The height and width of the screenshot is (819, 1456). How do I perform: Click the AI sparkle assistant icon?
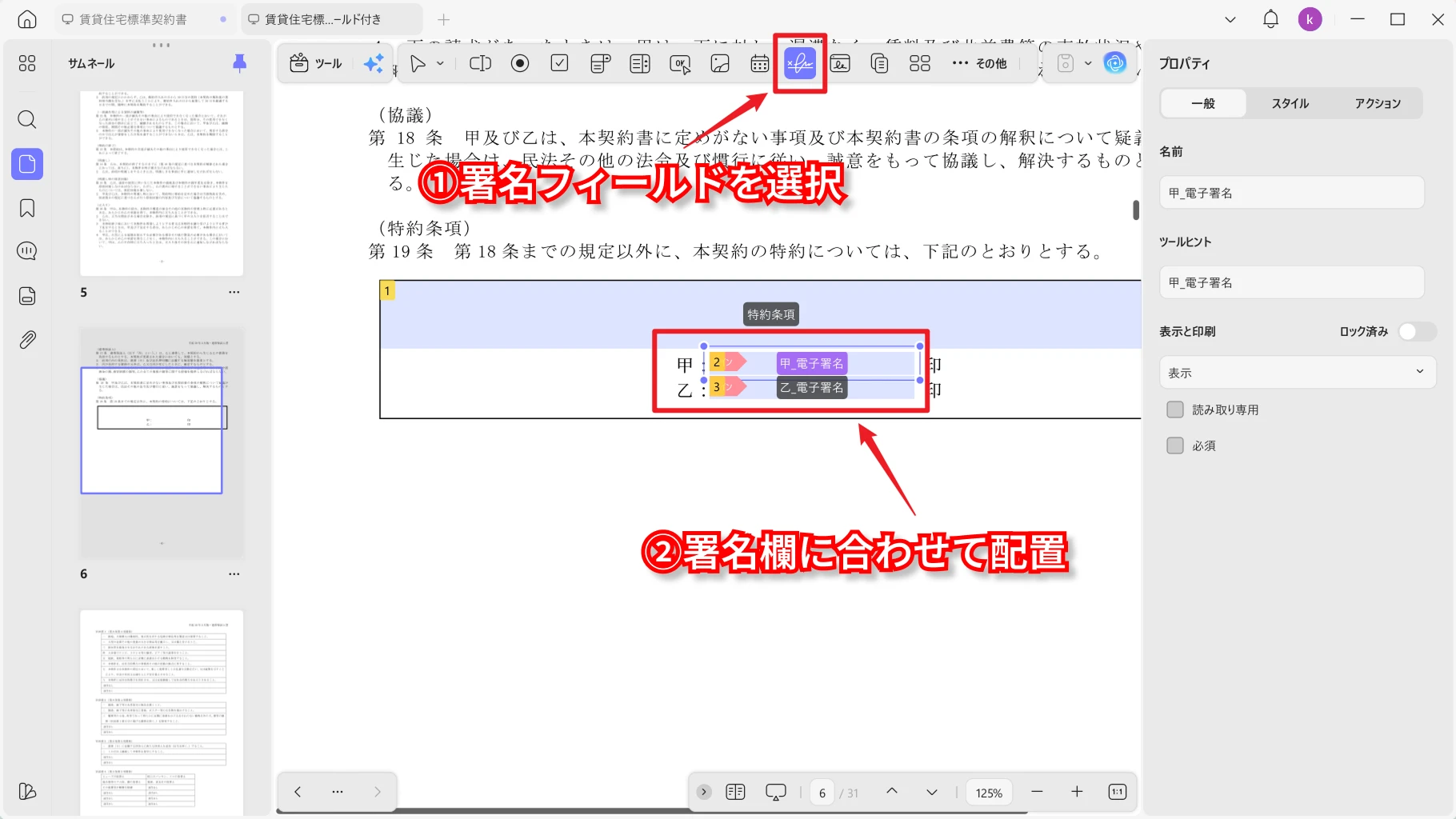tap(373, 63)
